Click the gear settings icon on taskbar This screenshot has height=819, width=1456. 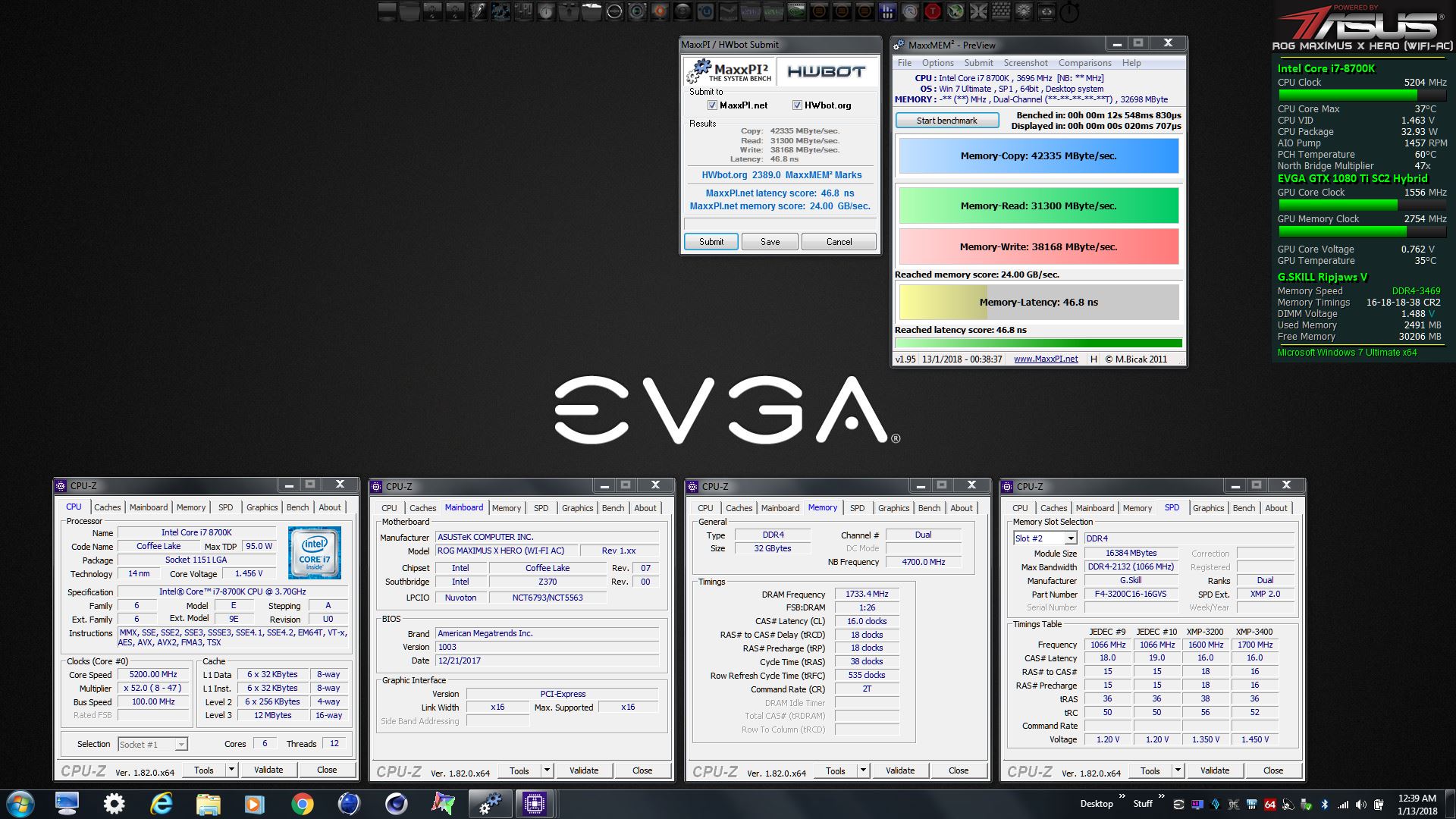click(114, 803)
